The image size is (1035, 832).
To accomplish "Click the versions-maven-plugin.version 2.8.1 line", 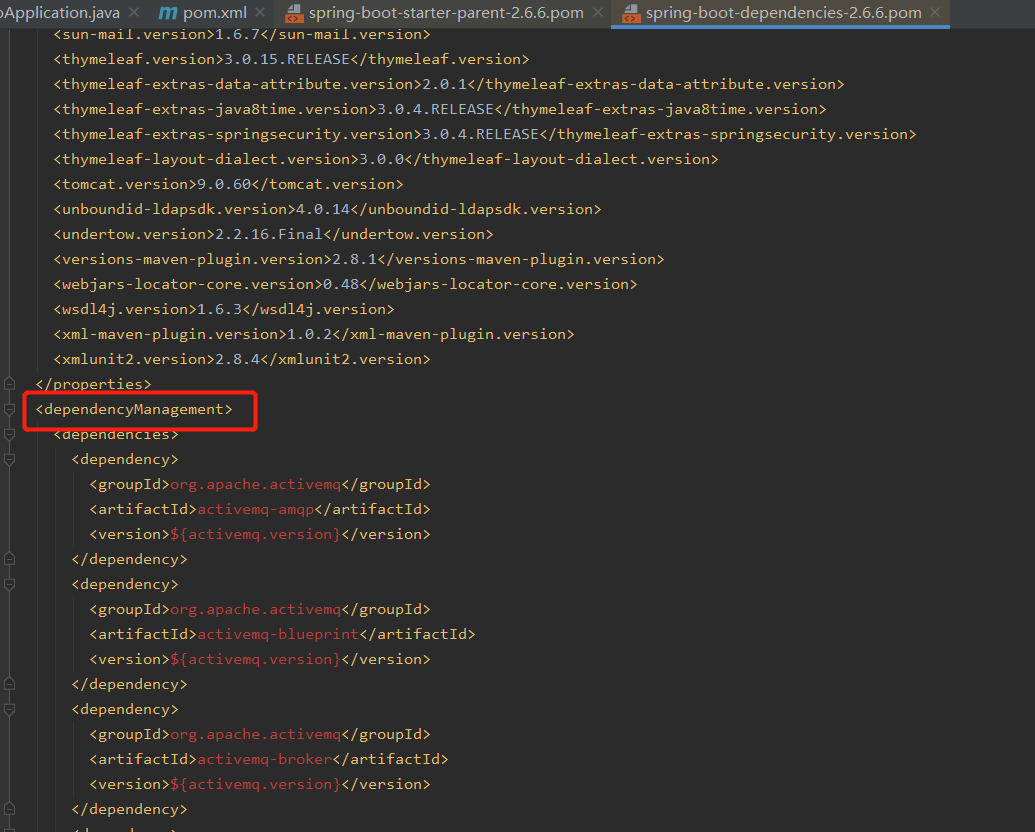I will tap(358, 260).
